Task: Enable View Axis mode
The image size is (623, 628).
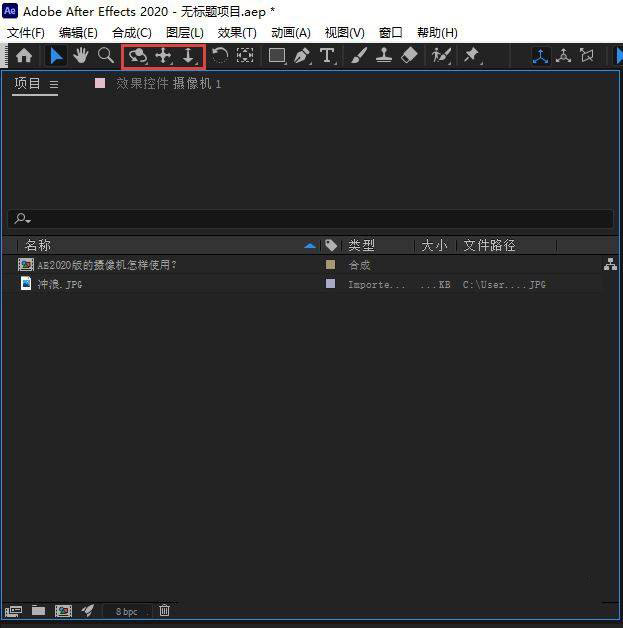Action: click(x=587, y=55)
